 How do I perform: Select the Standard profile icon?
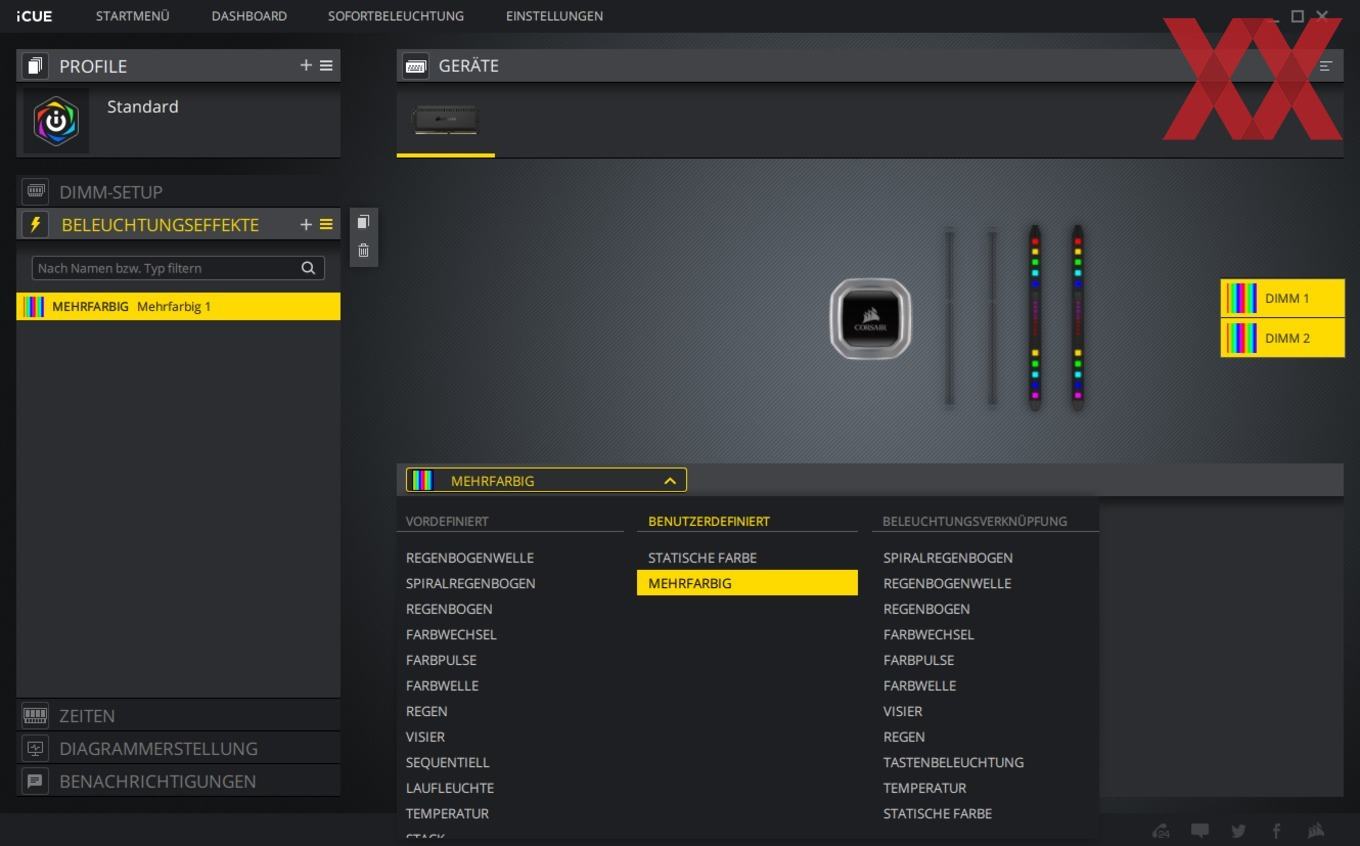tap(57, 121)
